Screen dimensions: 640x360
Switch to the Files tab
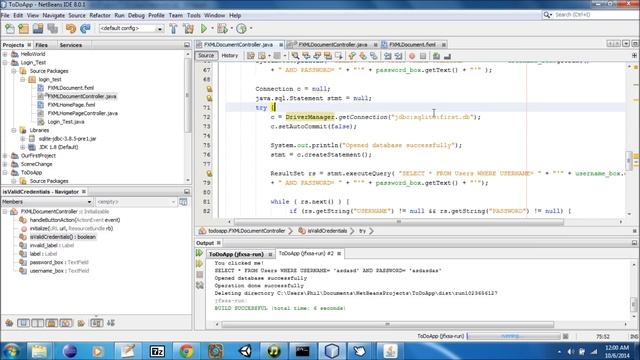[x=41, y=45]
